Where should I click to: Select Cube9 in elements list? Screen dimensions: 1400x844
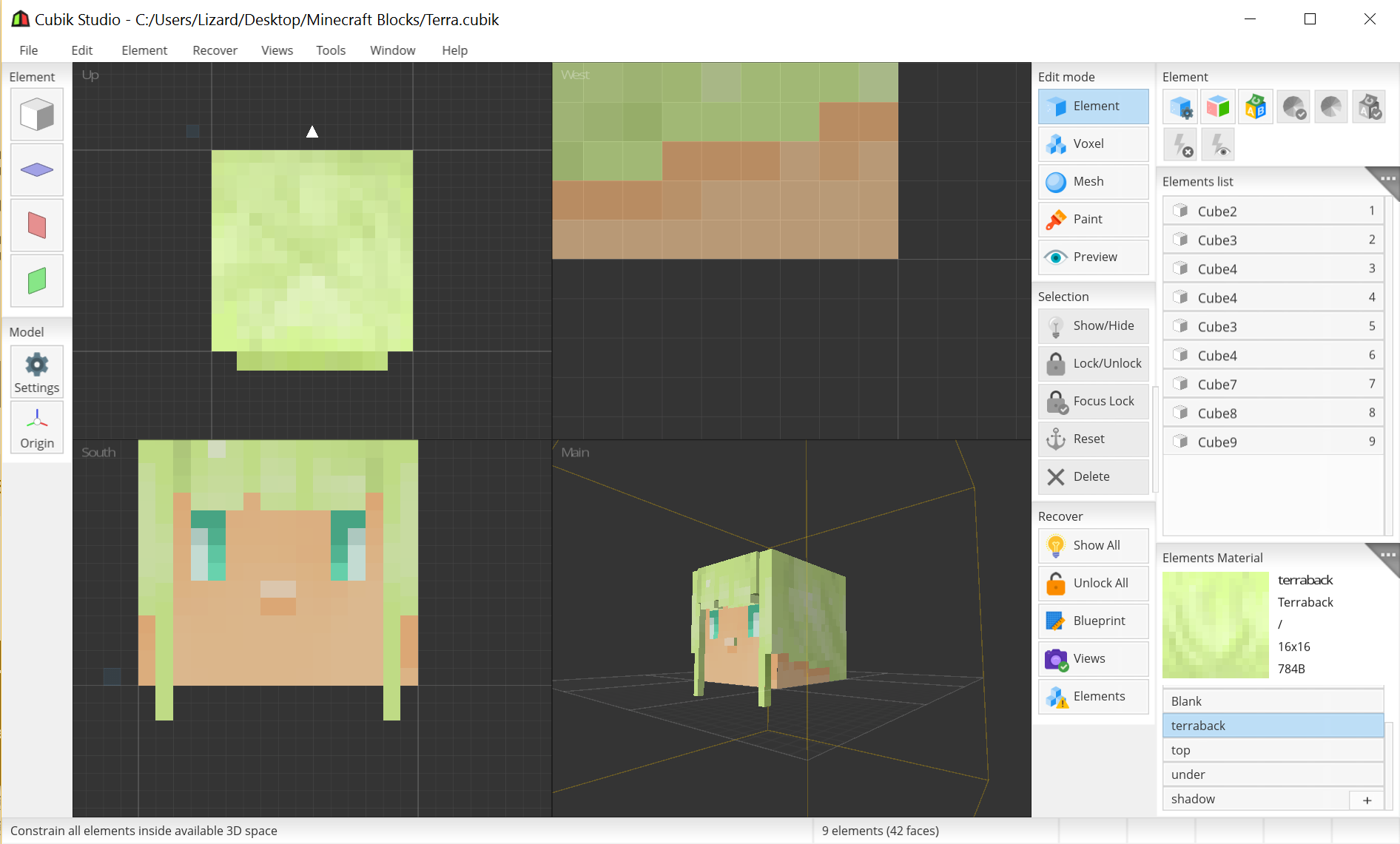(x=1273, y=442)
